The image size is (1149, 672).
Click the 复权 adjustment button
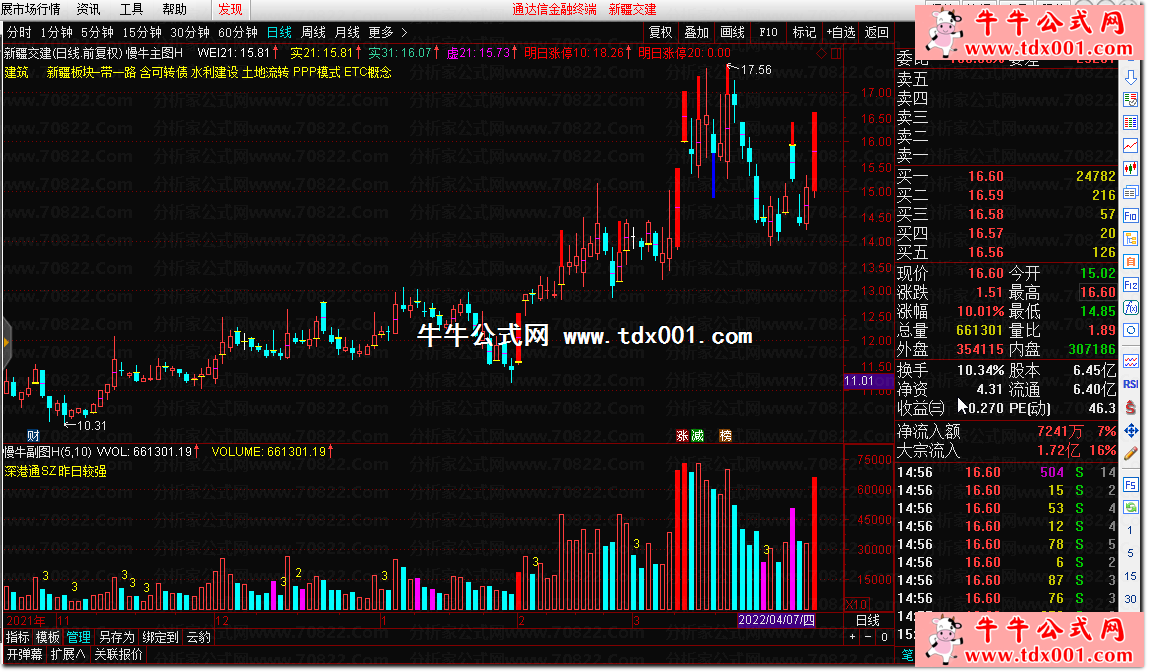click(660, 32)
